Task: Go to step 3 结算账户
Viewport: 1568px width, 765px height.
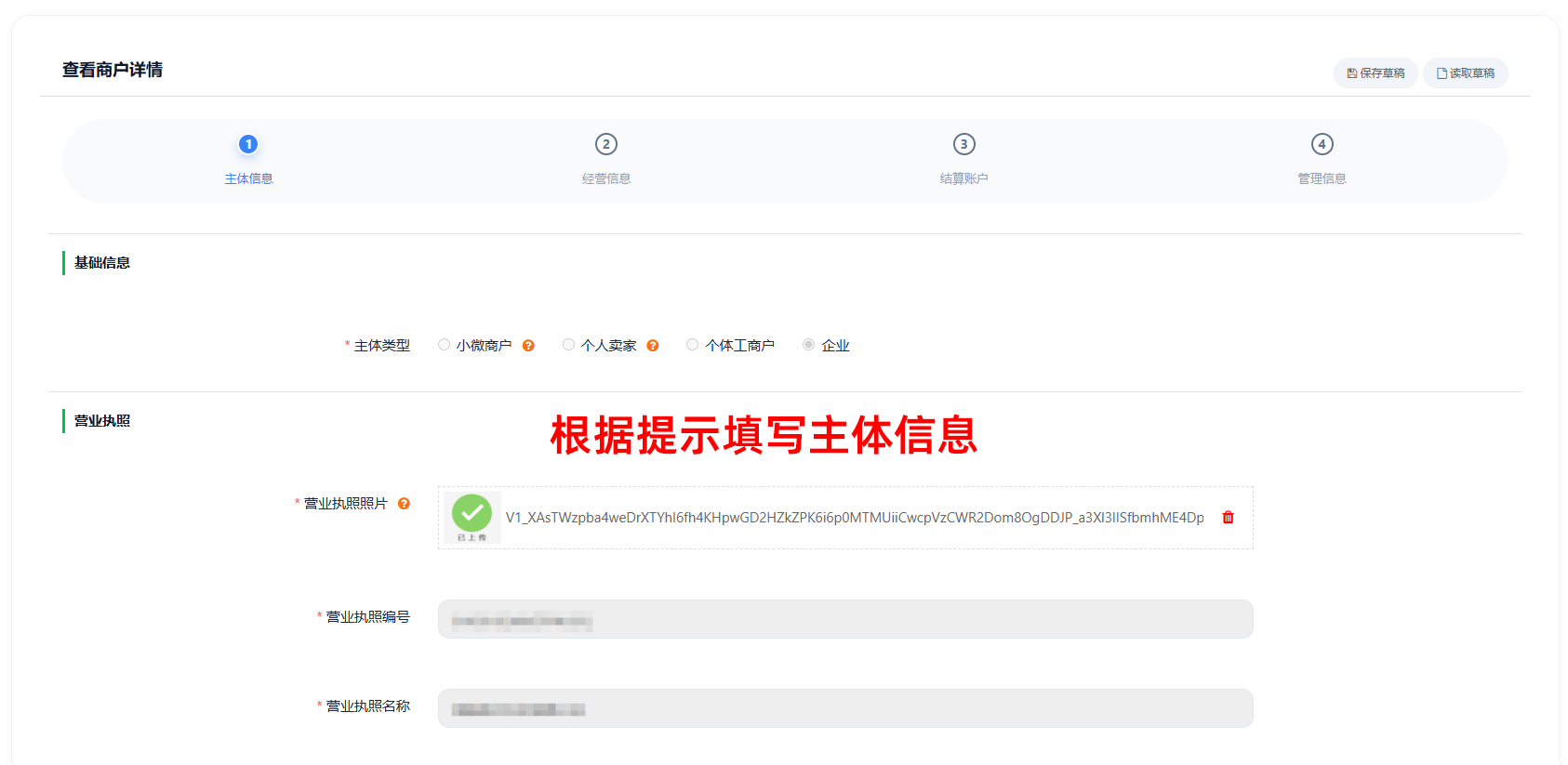Action: tap(964, 159)
